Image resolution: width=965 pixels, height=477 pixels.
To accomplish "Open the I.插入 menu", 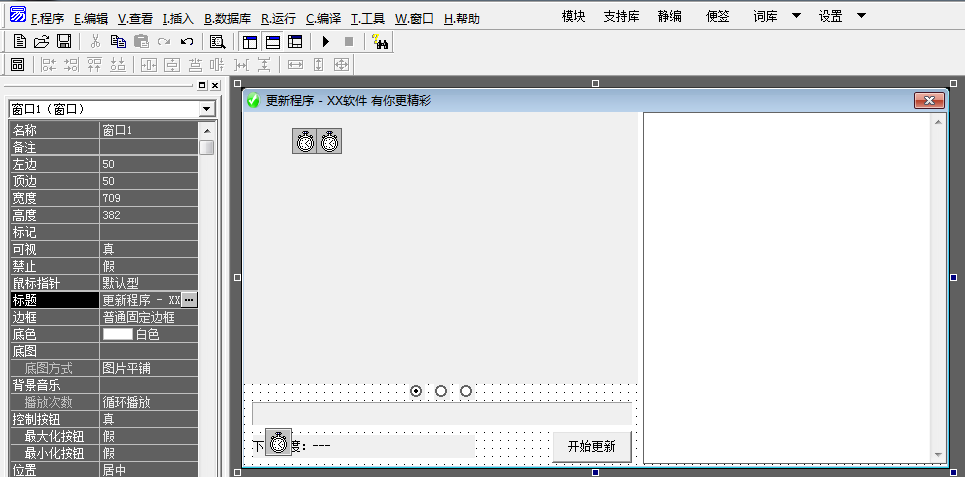I will (x=178, y=19).
